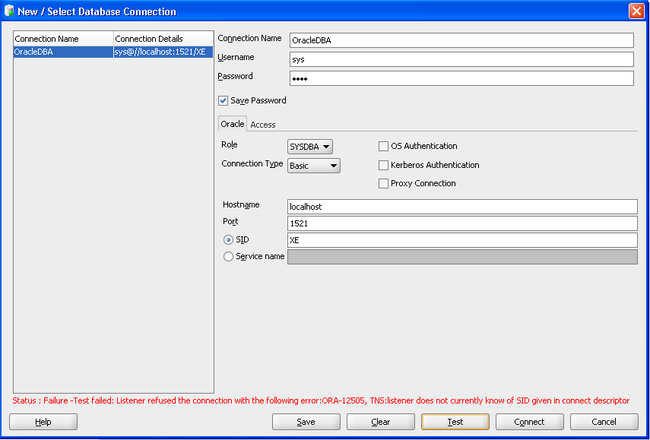
Task: Click the Connection Name field containing OracleDBA
Action: (x=461, y=40)
